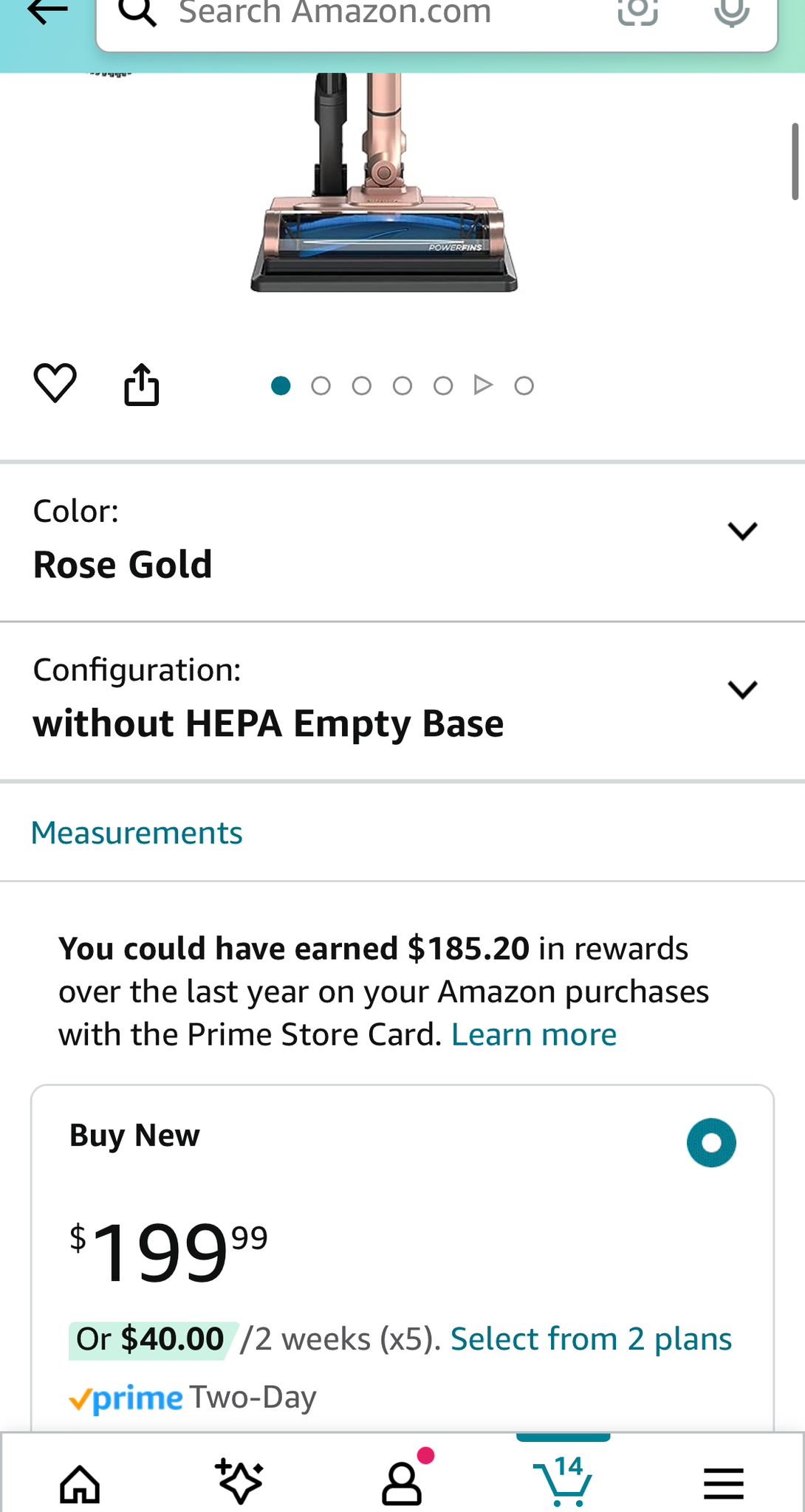The width and height of the screenshot is (805, 1512).
Task: Open account profile tab
Action: pos(402,1482)
